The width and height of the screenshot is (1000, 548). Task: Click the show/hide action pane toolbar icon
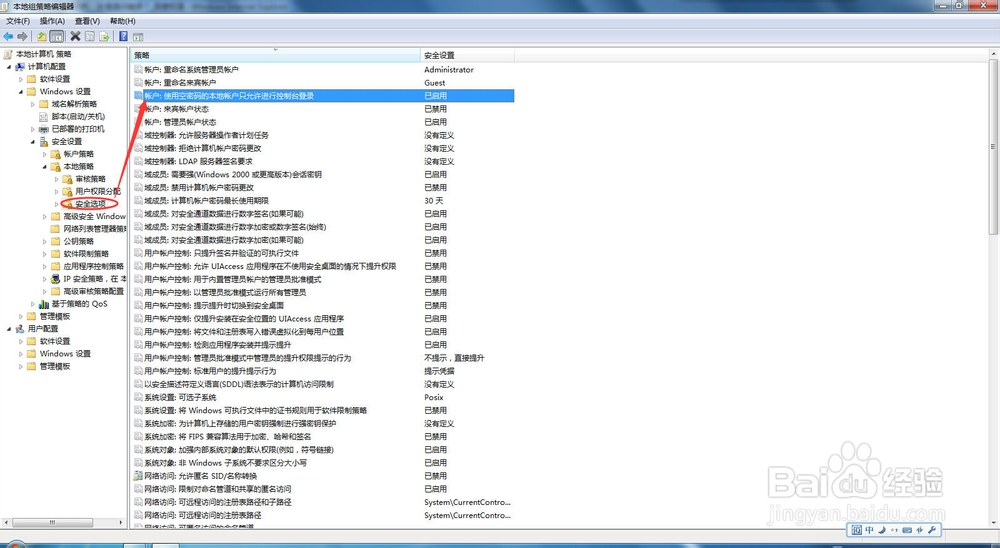click(138, 36)
